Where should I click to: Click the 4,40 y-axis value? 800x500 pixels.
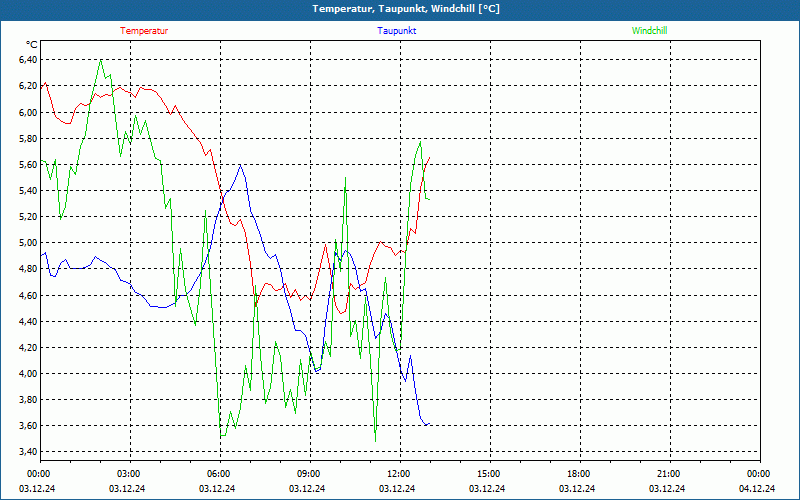tap(28, 321)
